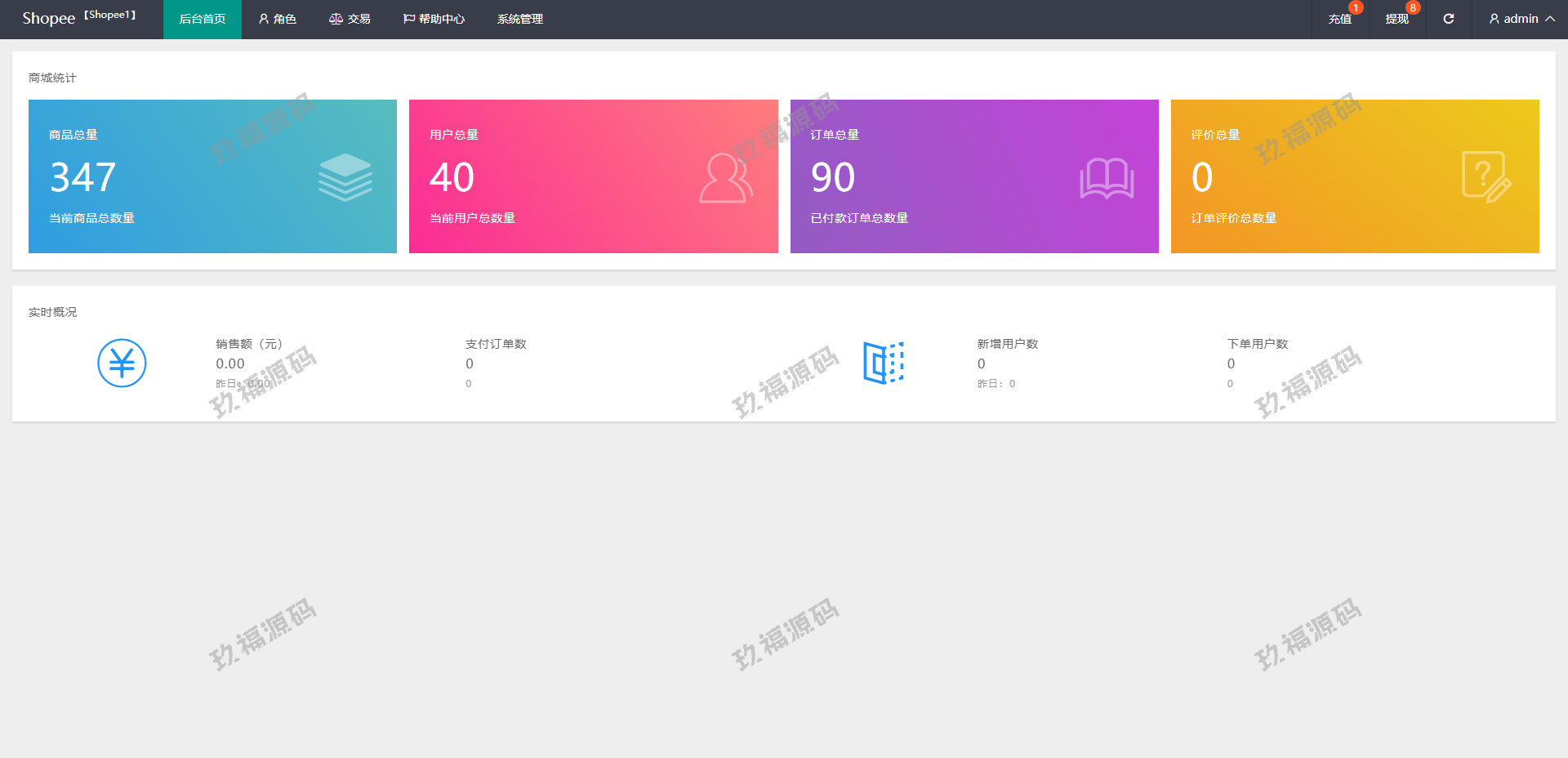Click the orange 评价总量 card
The width and height of the screenshot is (1568, 758).
point(1355,176)
